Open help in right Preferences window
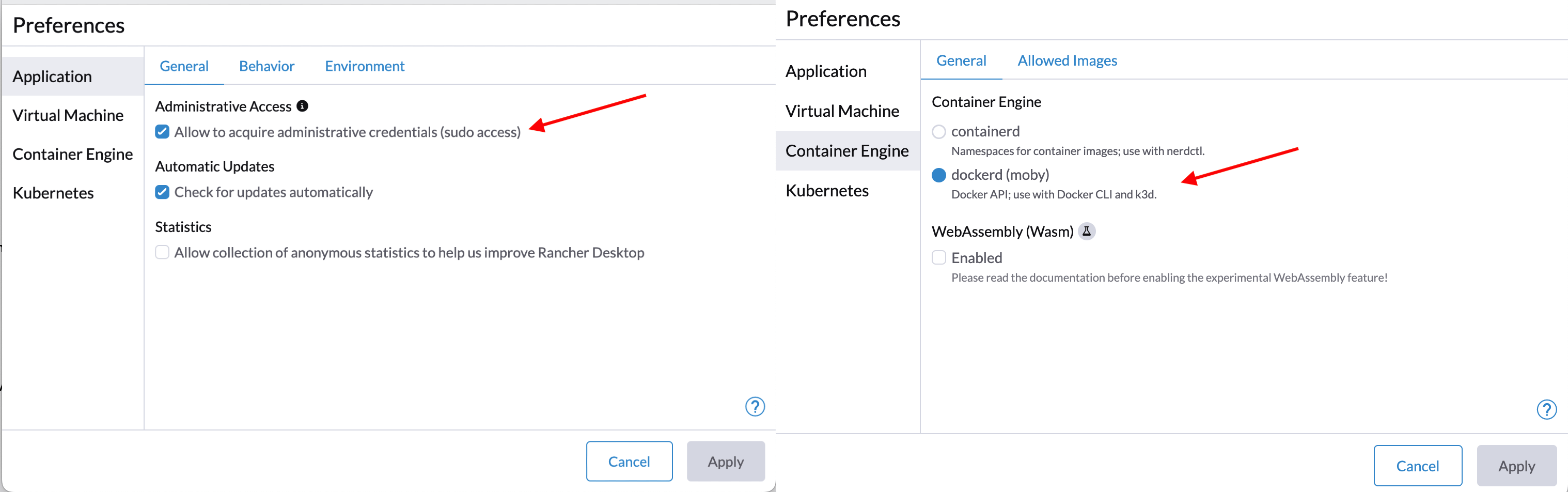This screenshot has height=492, width=1568. (1546, 409)
